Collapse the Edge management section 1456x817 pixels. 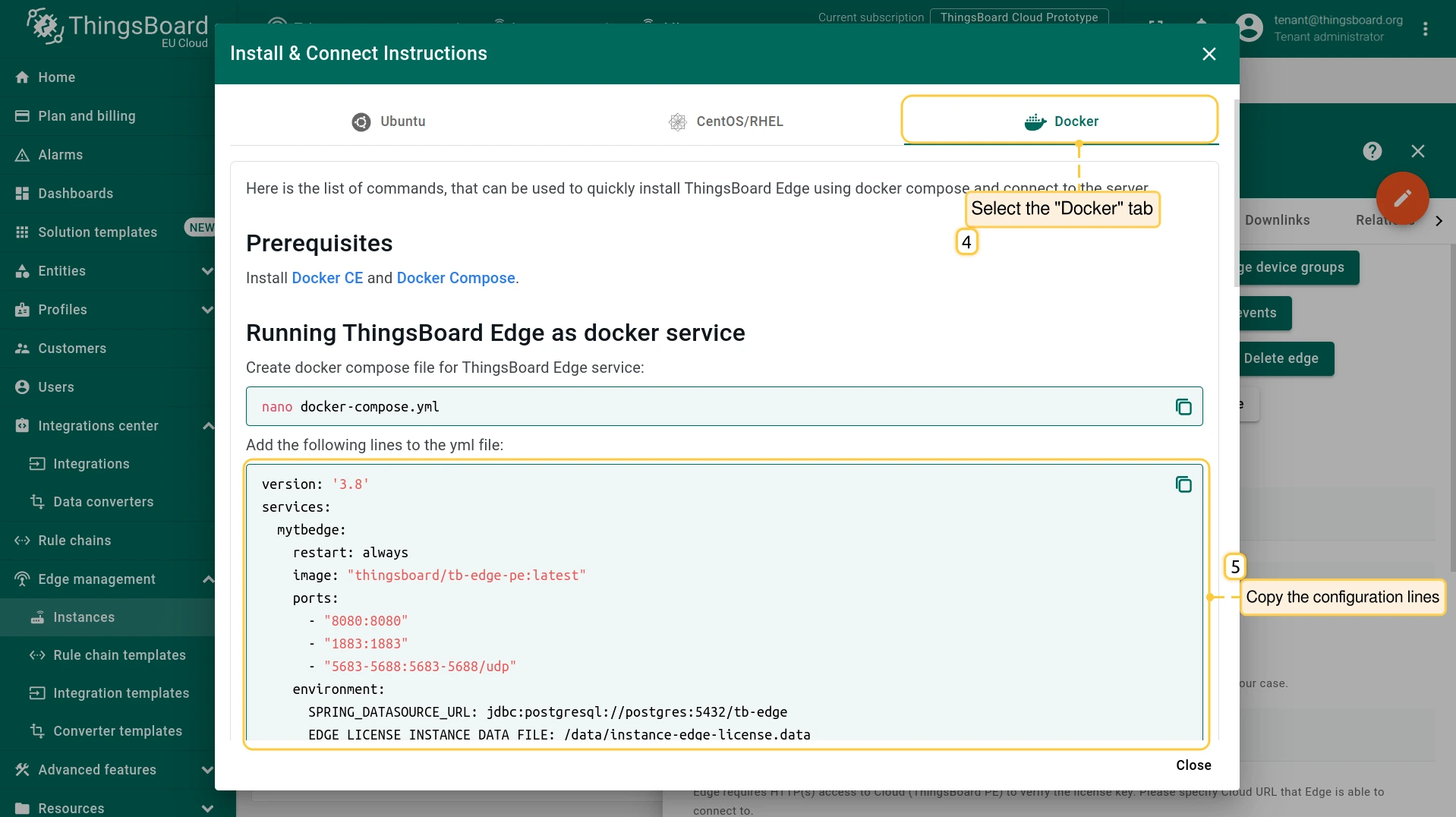206,579
